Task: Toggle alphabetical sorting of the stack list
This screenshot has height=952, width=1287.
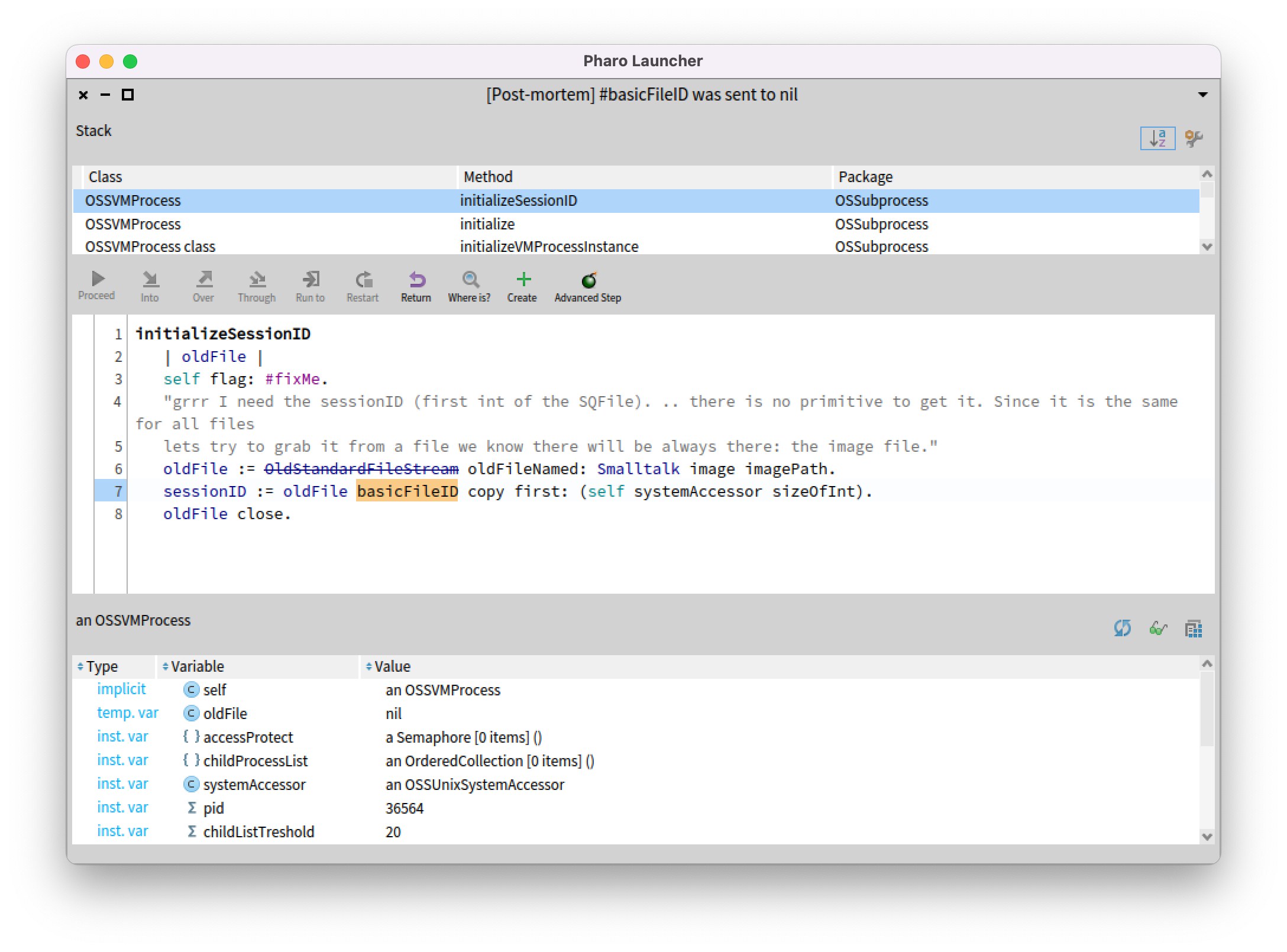Action: (x=1157, y=138)
